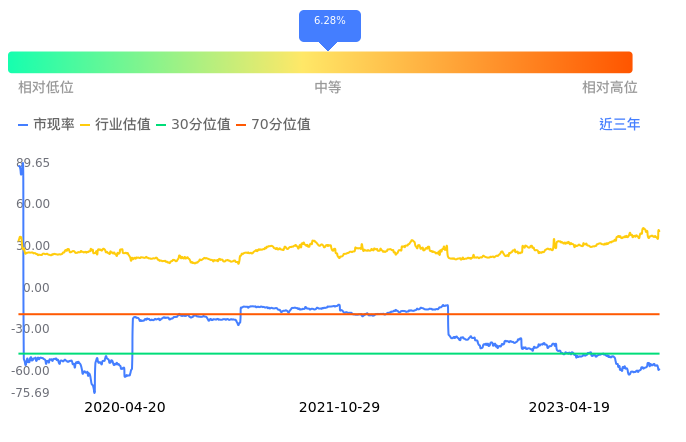Select the 相对高位 label
The image size is (686, 442).
click(x=609, y=88)
